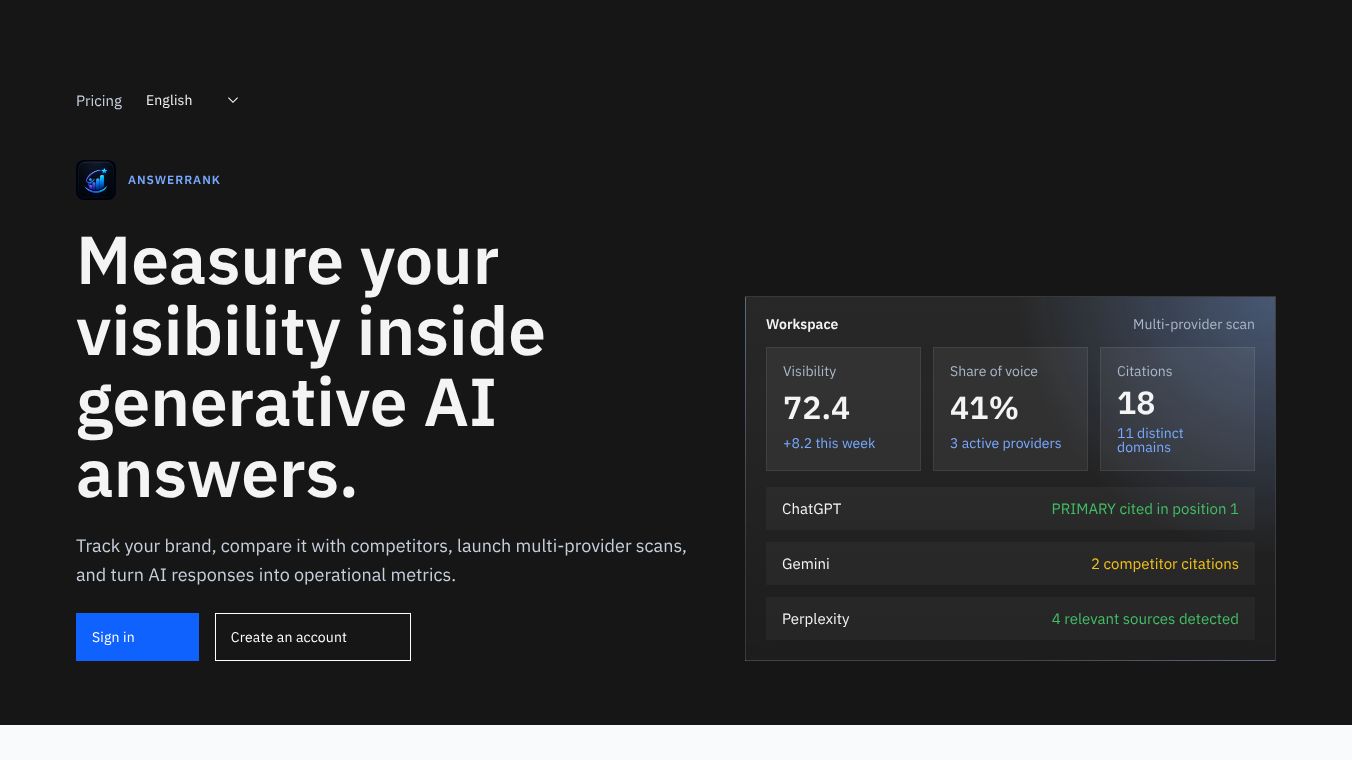This screenshot has width=1352, height=760.
Task: Click the ANSWERRANK brand name text
Action: [x=174, y=180]
